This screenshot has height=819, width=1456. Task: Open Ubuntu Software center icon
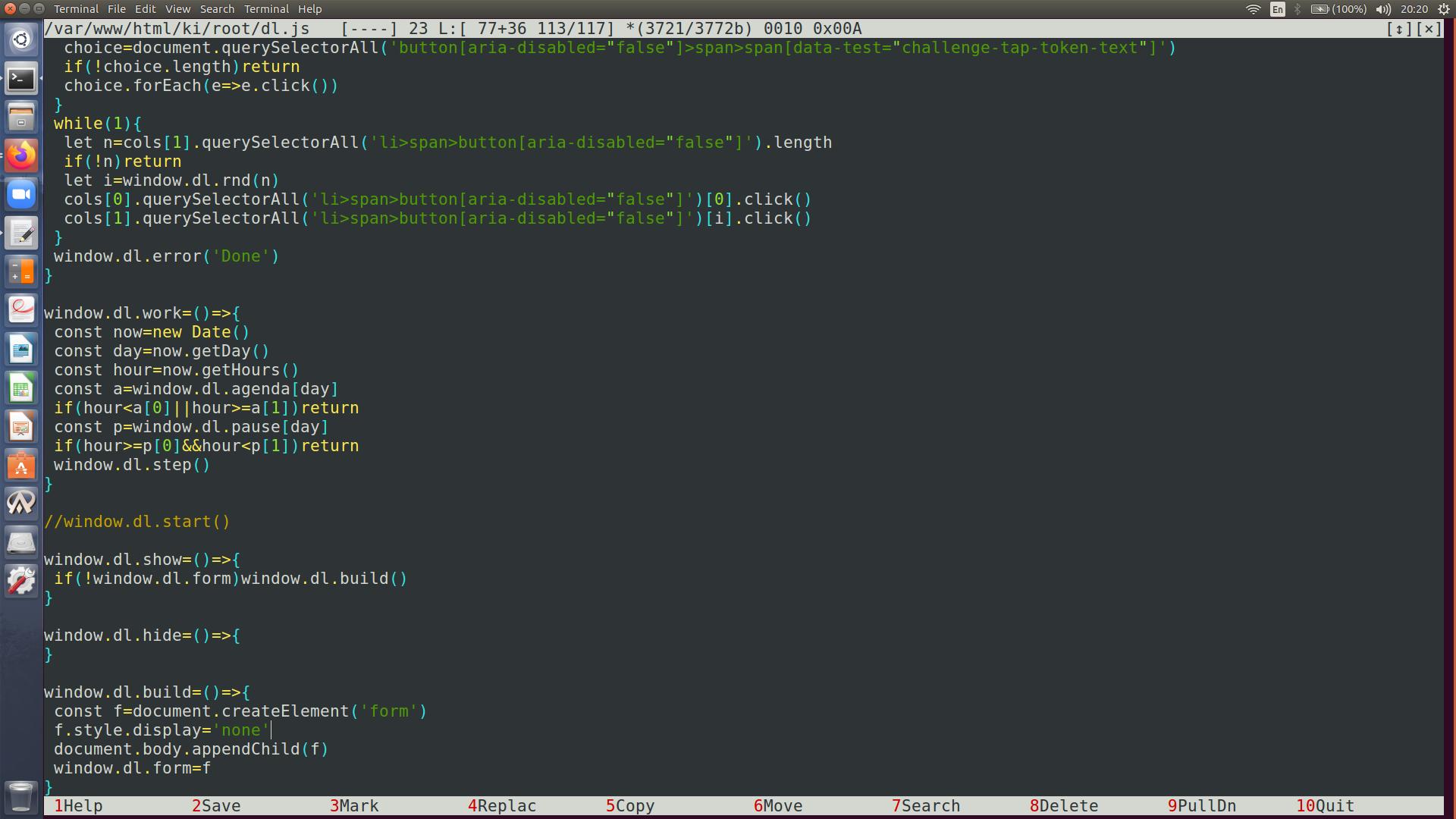(21, 466)
